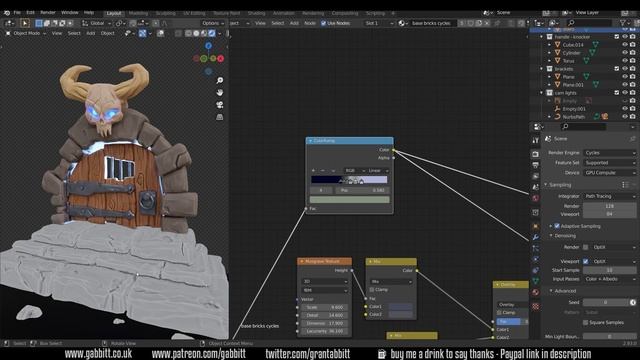Open the View Layer properties tab icon

coord(536,176)
